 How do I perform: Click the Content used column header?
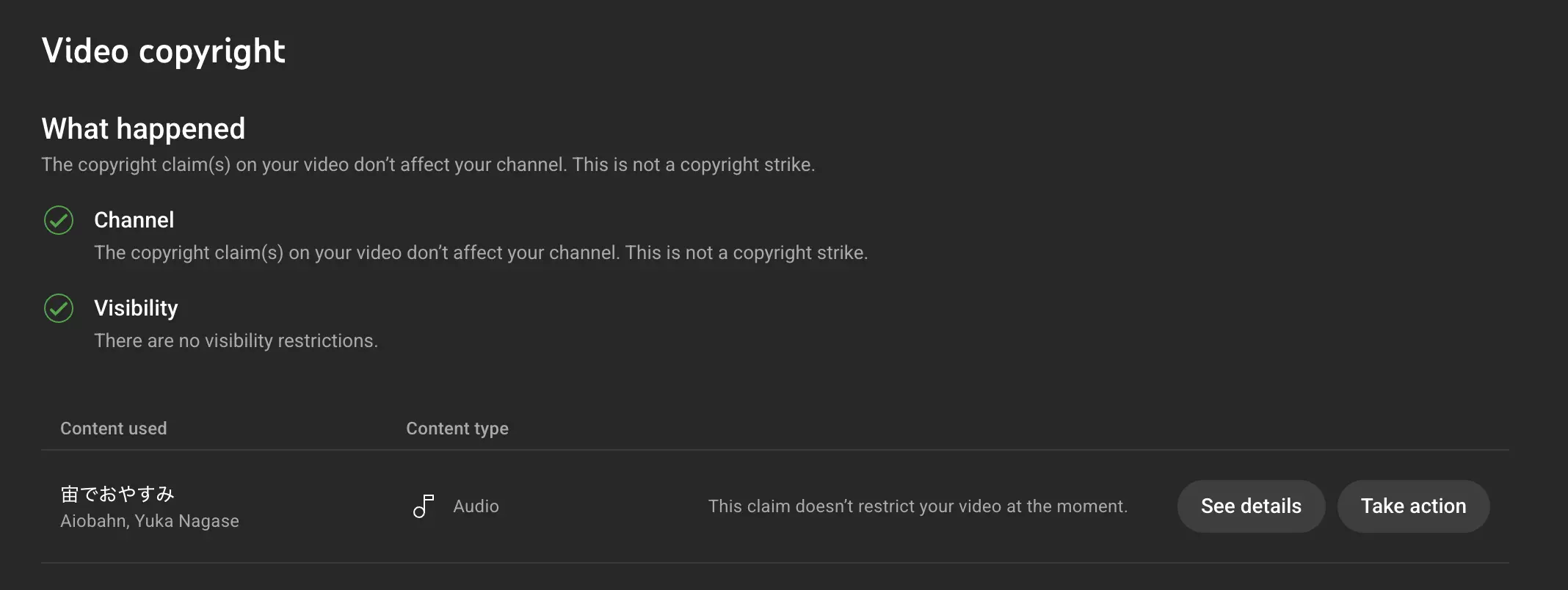click(114, 429)
